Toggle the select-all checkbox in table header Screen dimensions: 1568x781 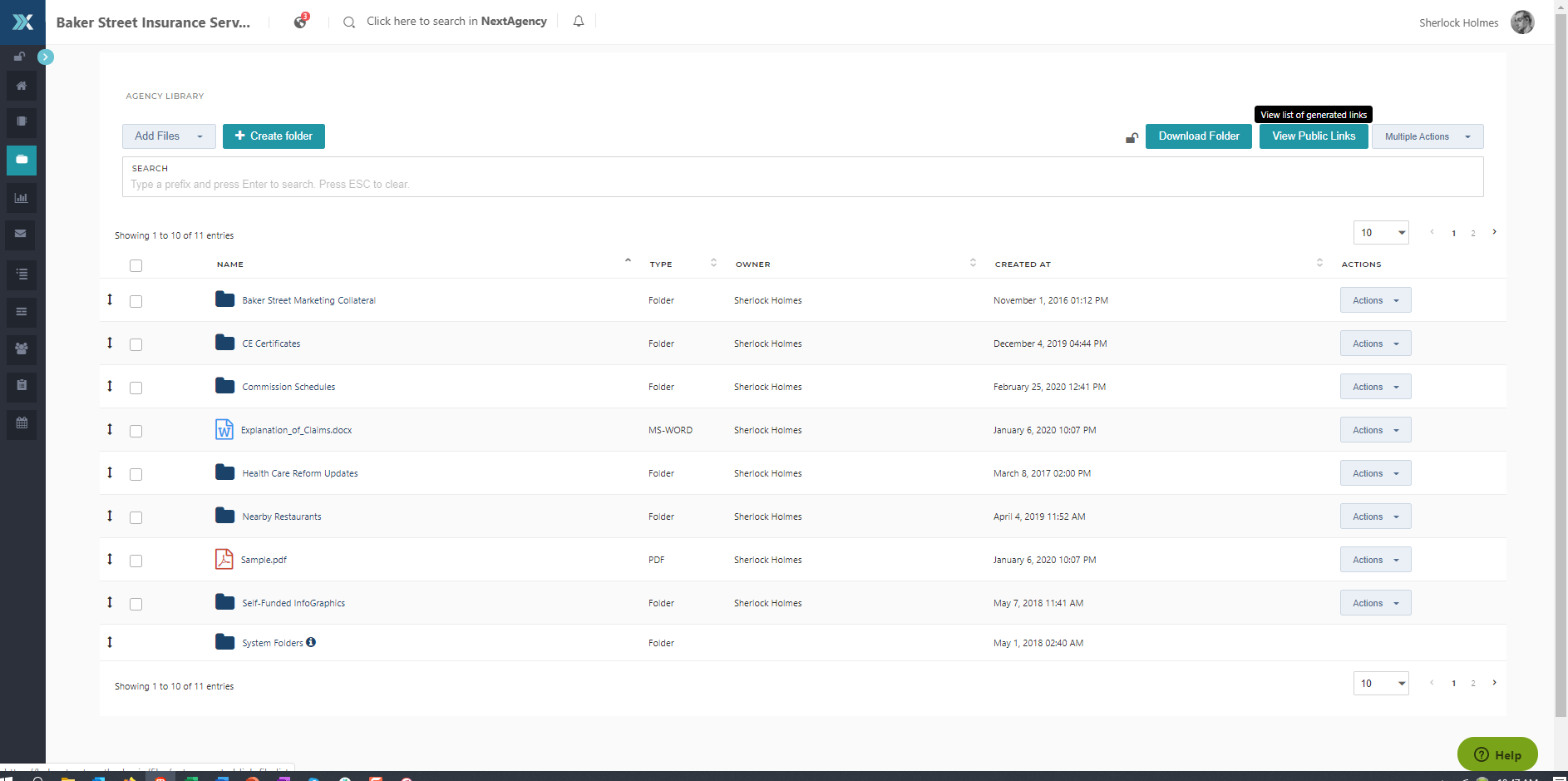(136, 265)
